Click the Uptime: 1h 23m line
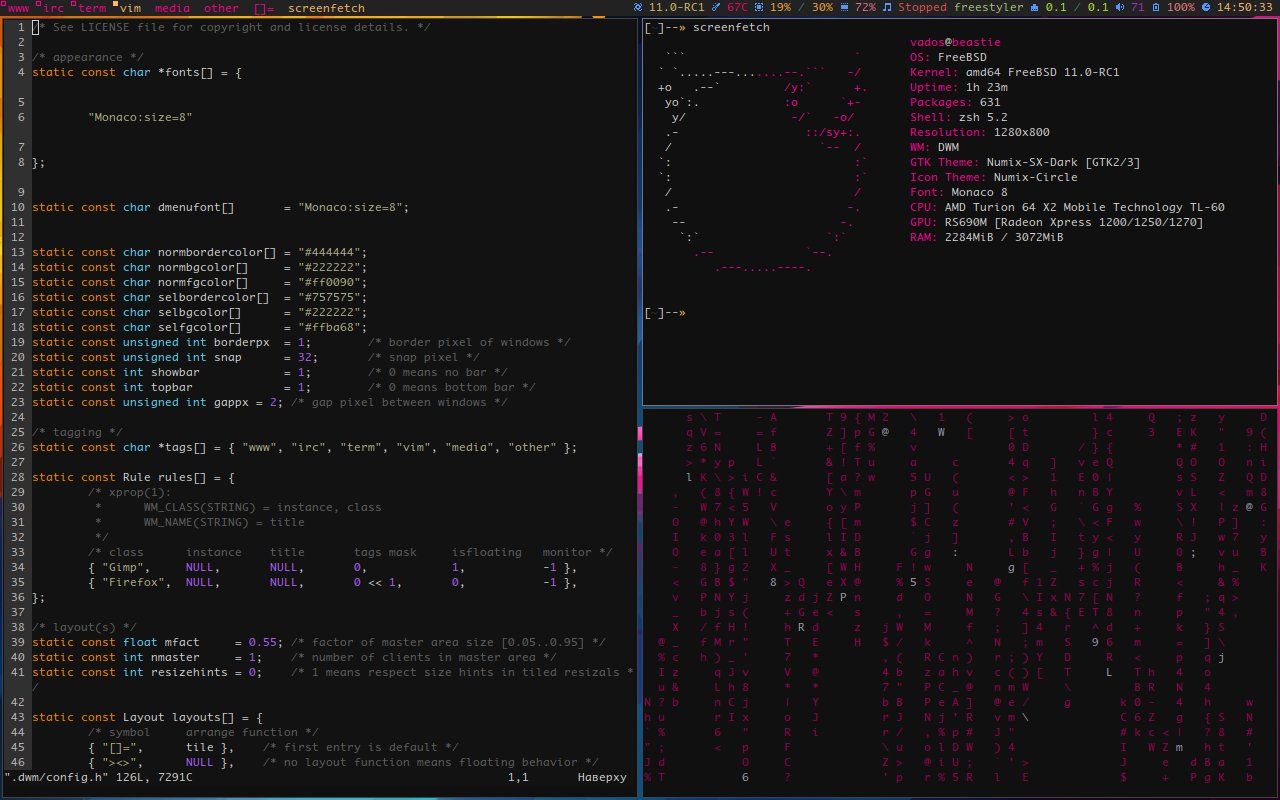 (959, 87)
